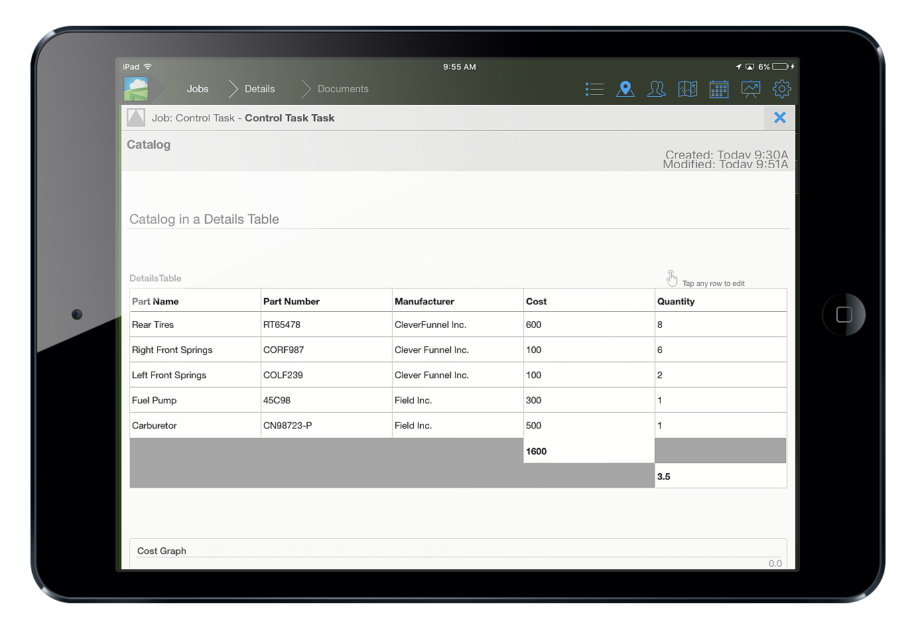Select the Quantity column header
Image resolution: width=920 pixels, height=633 pixels.
point(721,302)
